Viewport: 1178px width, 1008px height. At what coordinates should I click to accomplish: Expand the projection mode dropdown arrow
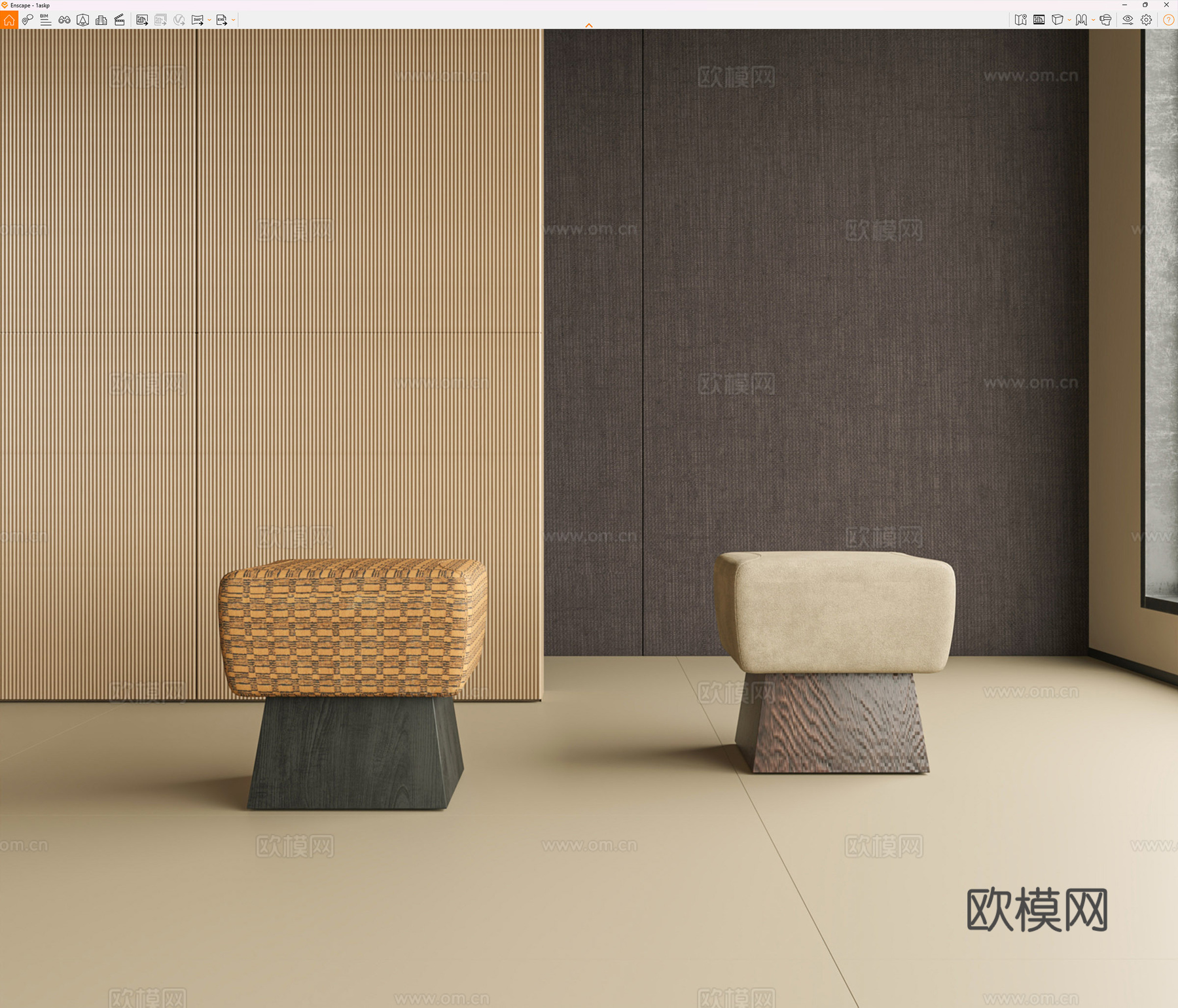tap(1069, 20)
